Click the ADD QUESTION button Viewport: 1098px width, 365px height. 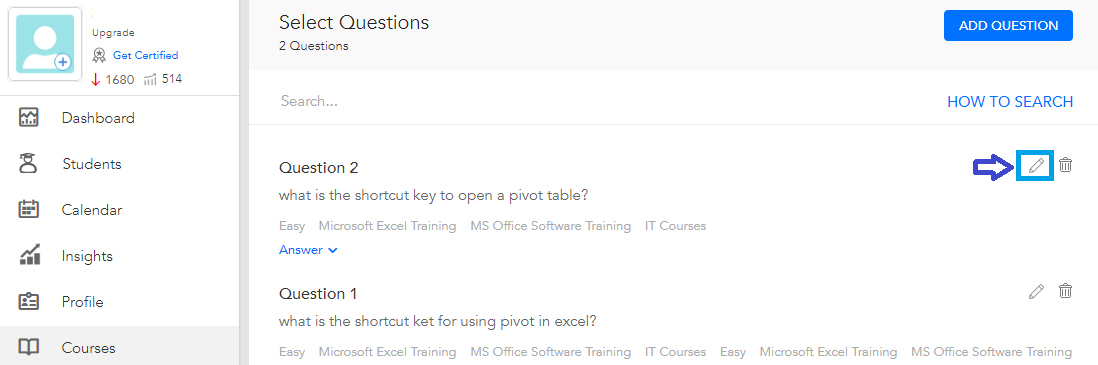click(x=1008, y=26)
